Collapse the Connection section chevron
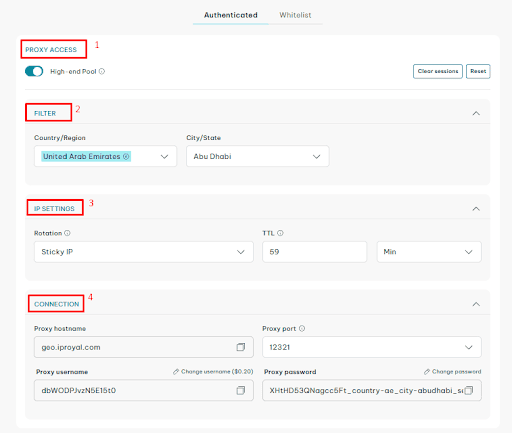 click(x=476, y=304)
